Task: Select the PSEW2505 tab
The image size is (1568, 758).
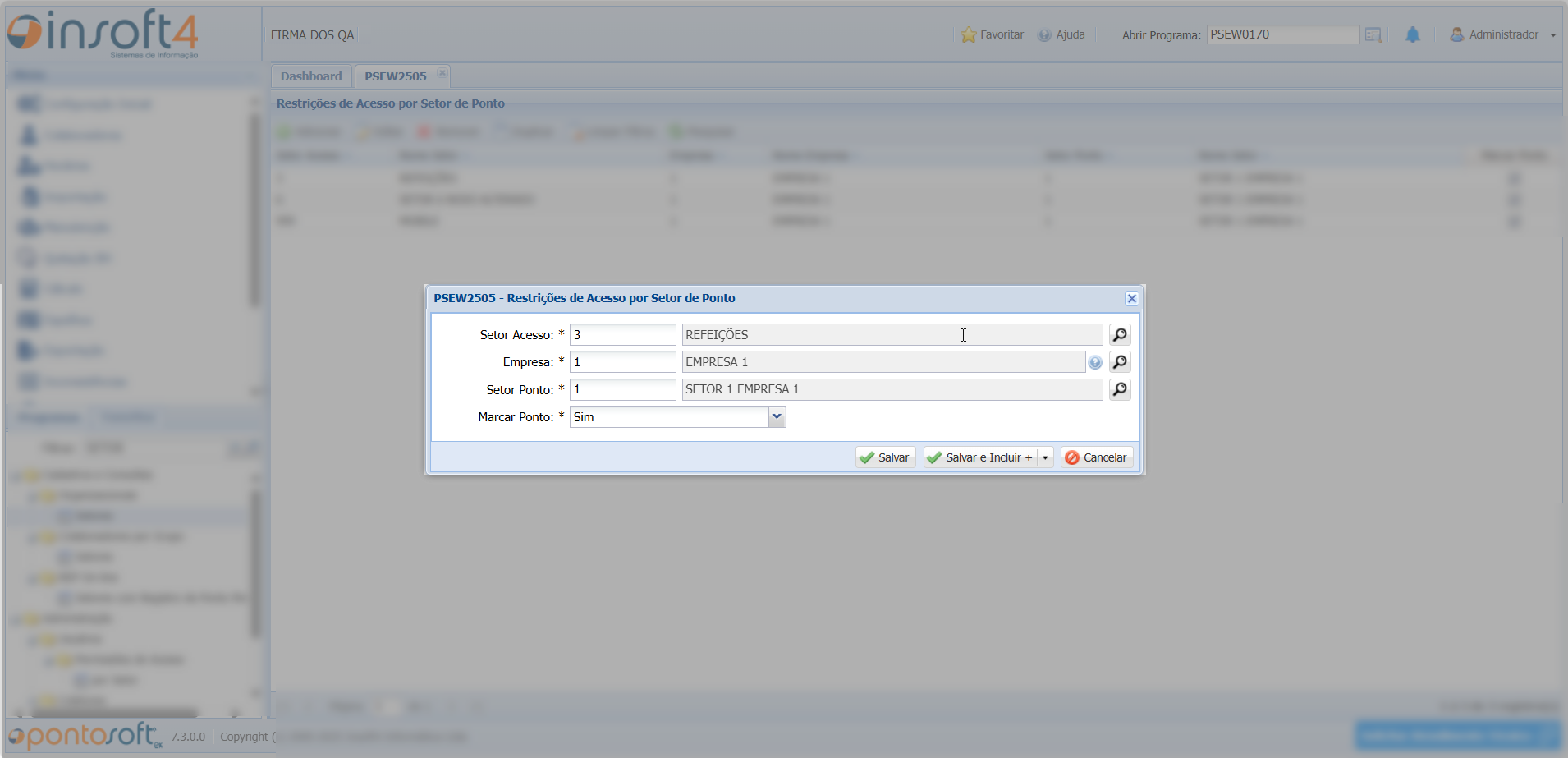Action: click(395, 76)
